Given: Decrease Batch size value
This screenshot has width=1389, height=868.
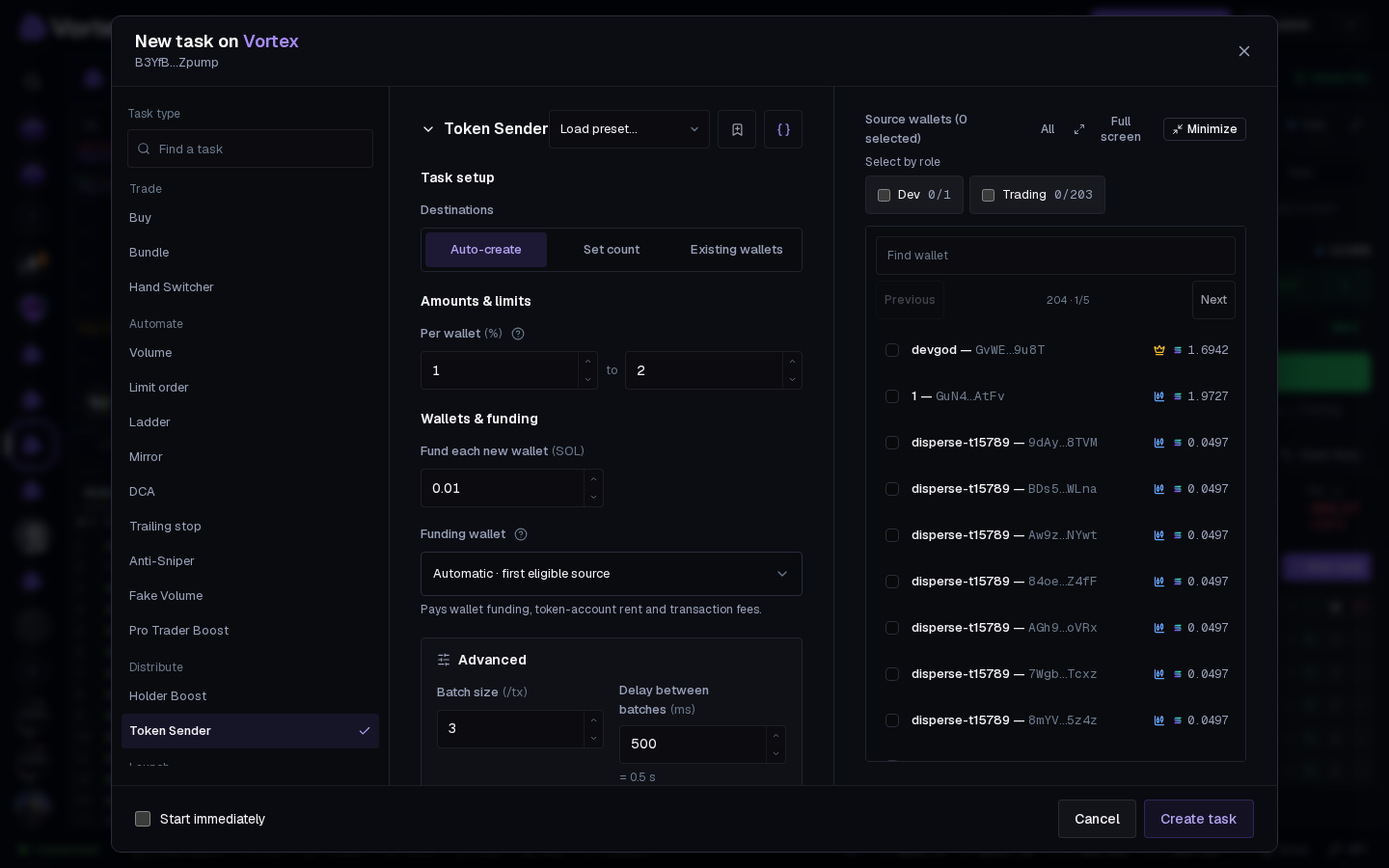Looking at the screenshot, I should 593,738.
